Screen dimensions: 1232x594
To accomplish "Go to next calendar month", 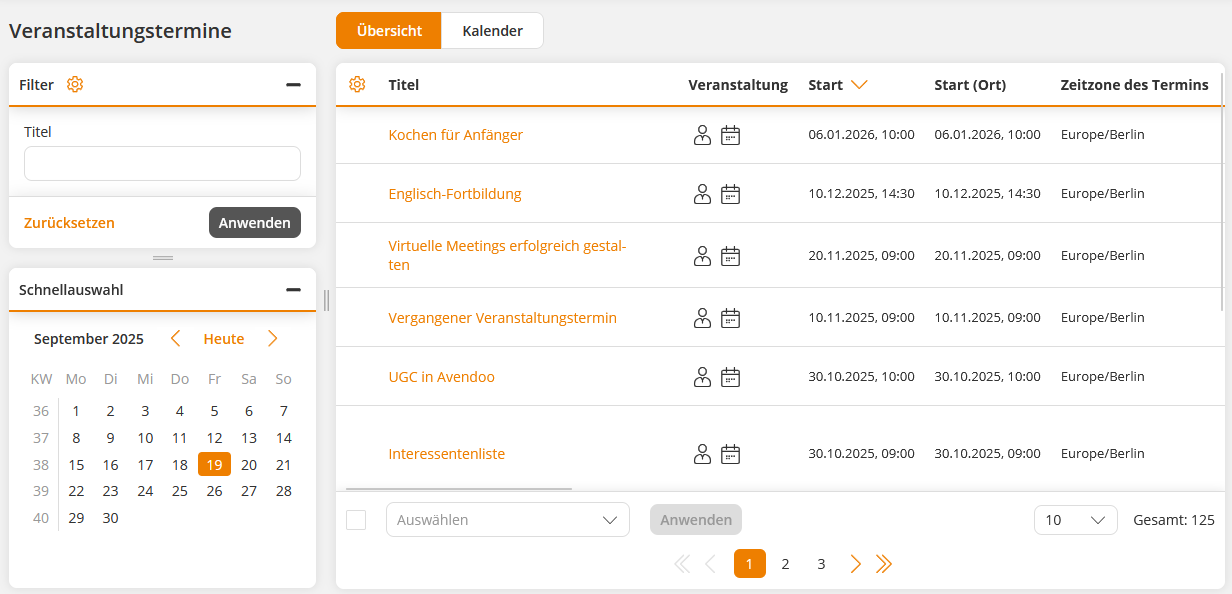I will tap(273, 339).
